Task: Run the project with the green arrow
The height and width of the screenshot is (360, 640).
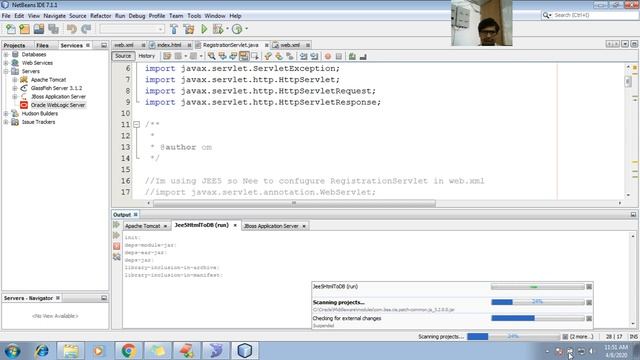Action: (204, 29)
